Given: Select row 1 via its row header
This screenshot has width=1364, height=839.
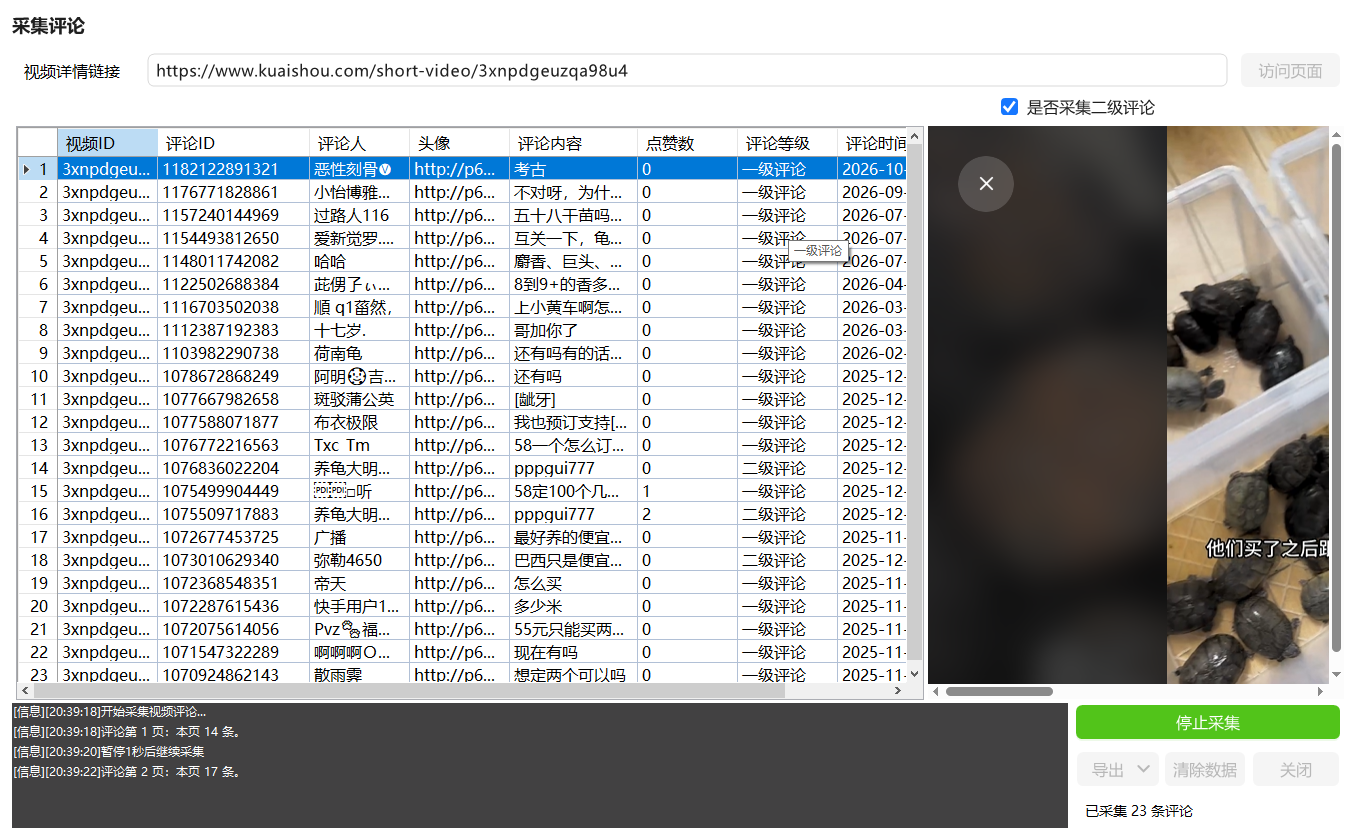Looking at the screenshot, I should point(37,169).
